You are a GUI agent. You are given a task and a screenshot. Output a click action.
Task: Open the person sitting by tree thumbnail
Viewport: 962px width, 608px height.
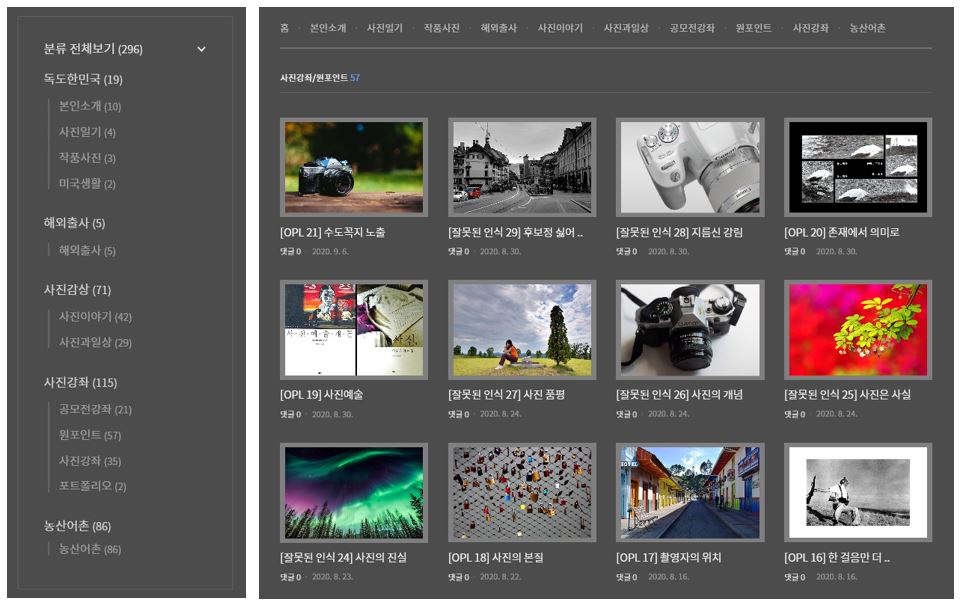coord(522,329)
